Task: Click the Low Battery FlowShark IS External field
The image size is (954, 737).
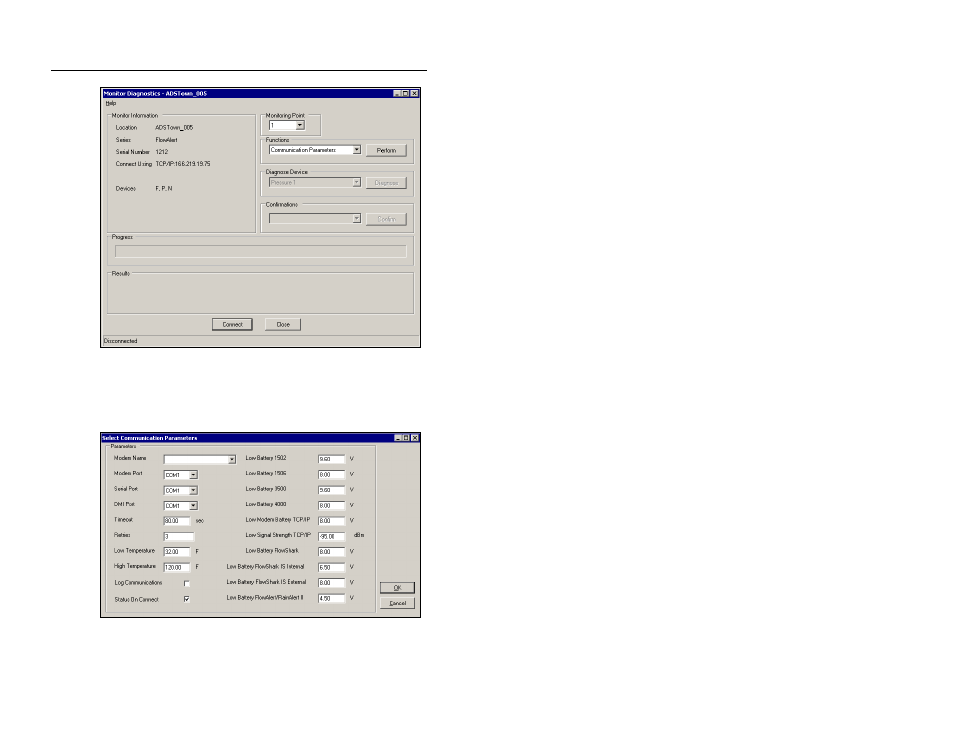Action: [332, 583]
